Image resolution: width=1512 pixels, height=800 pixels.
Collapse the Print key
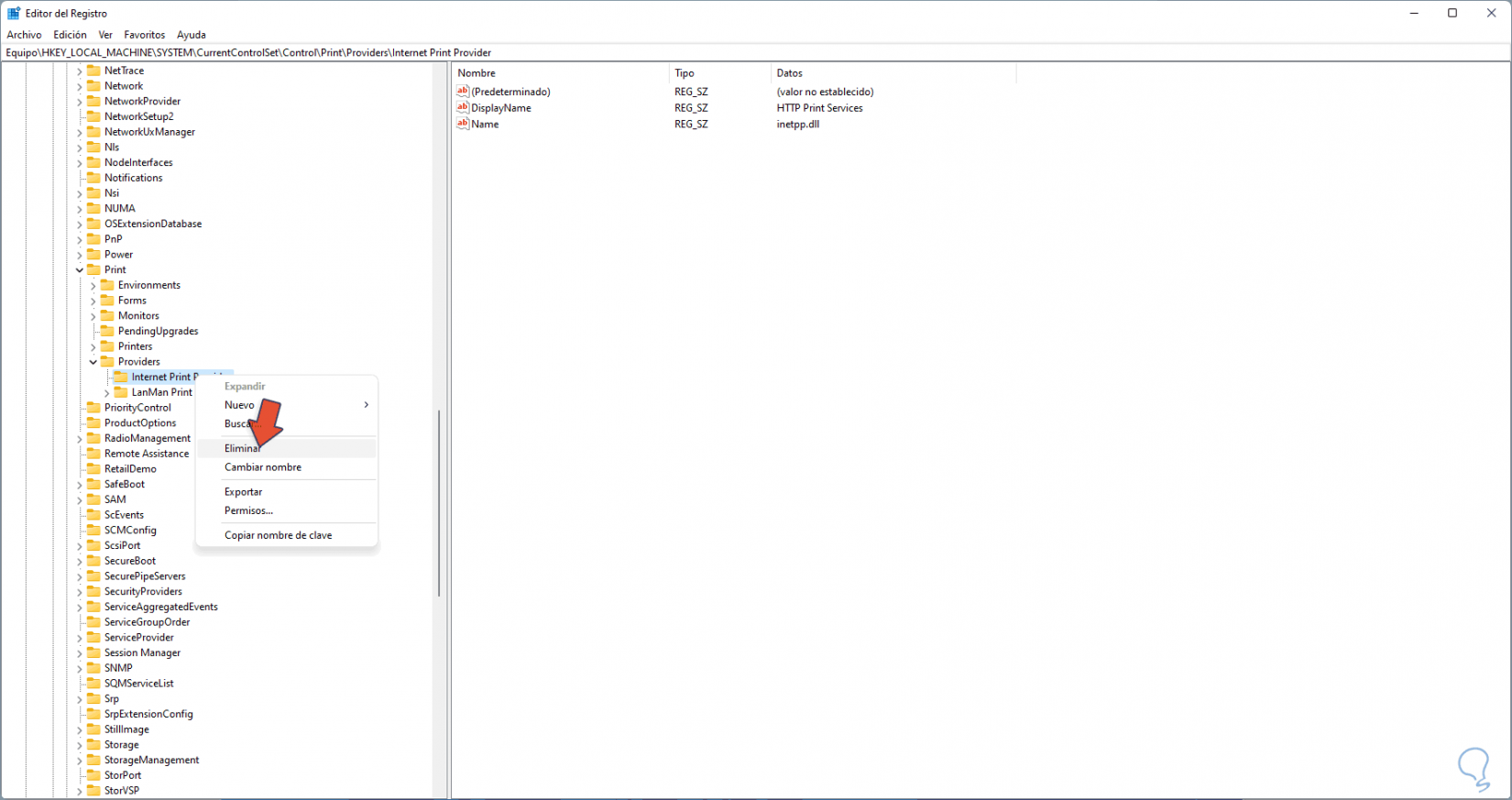(x=80, y=269)
